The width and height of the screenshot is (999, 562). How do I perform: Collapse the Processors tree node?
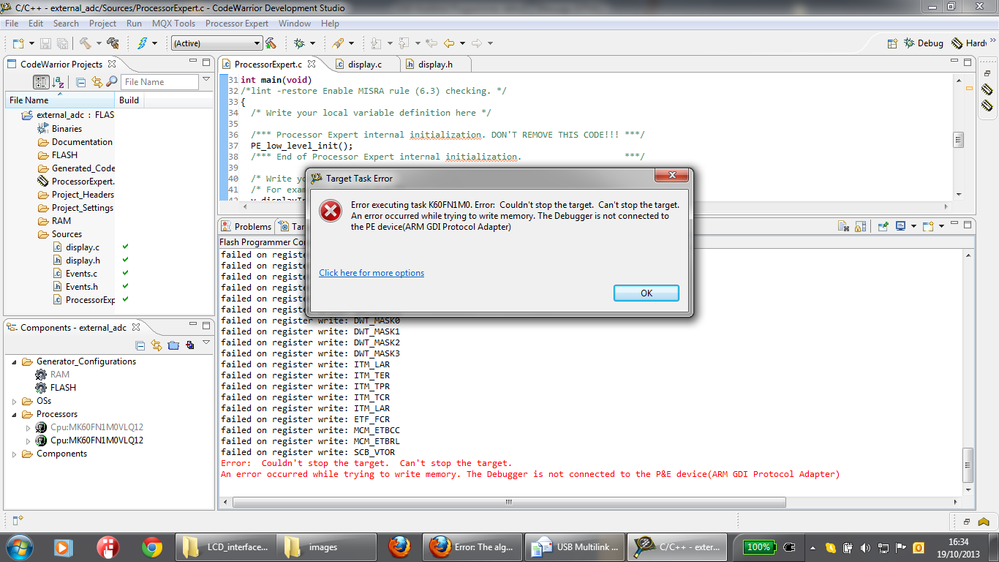[x=14, y=415]
